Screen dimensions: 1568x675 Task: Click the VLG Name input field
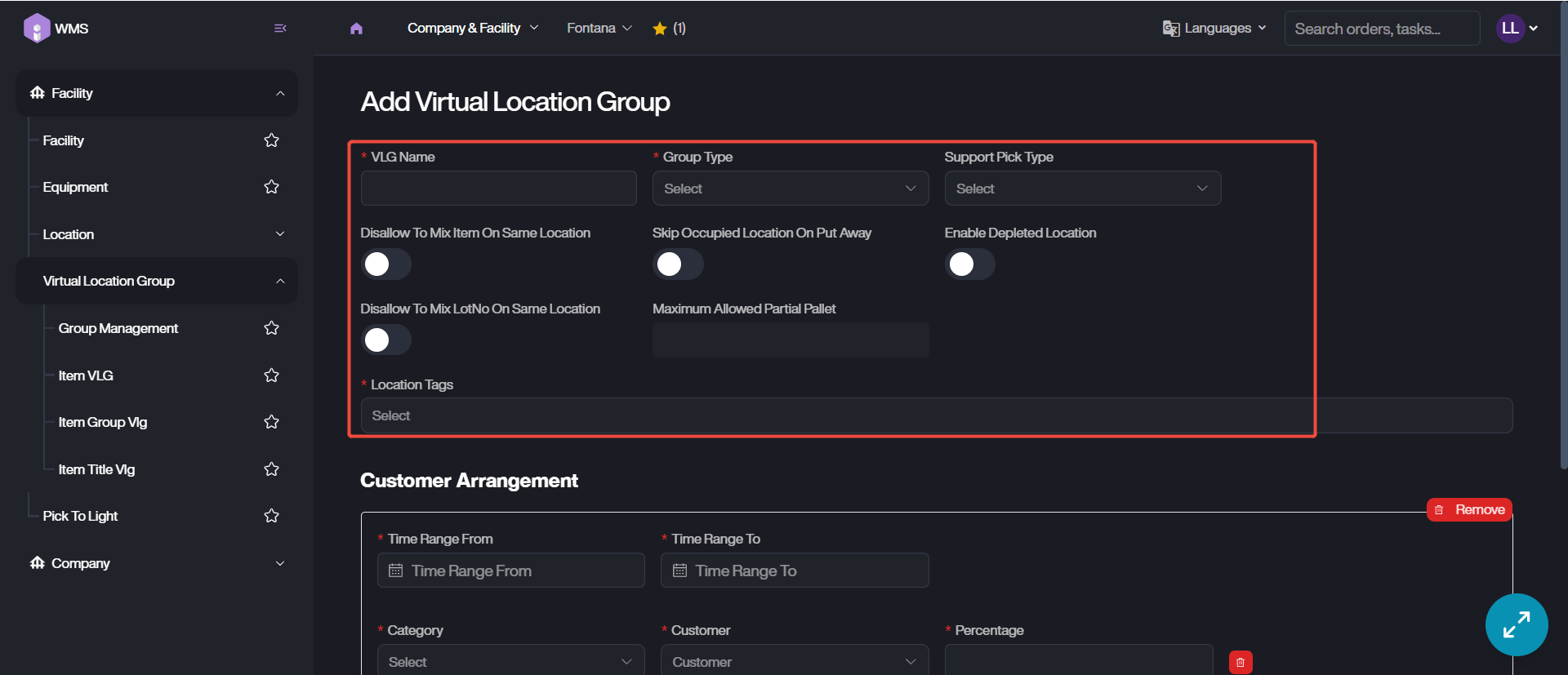(498, 189)
